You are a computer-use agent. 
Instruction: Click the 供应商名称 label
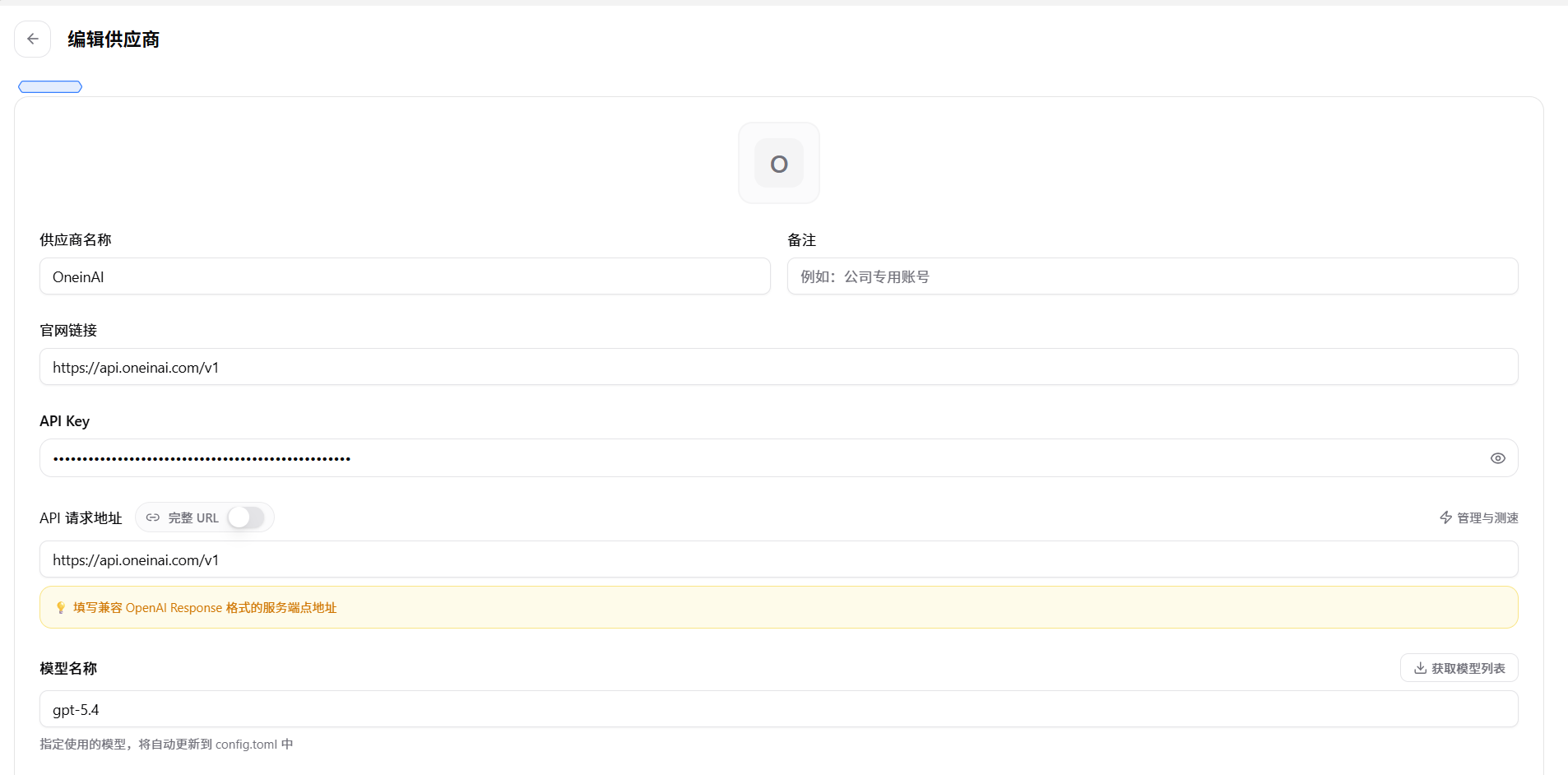tap(76, 240)
